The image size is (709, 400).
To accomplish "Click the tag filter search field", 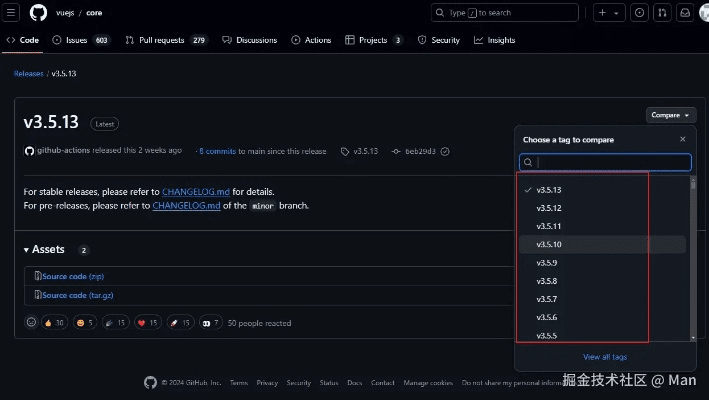I will click(x=605, y=162).
